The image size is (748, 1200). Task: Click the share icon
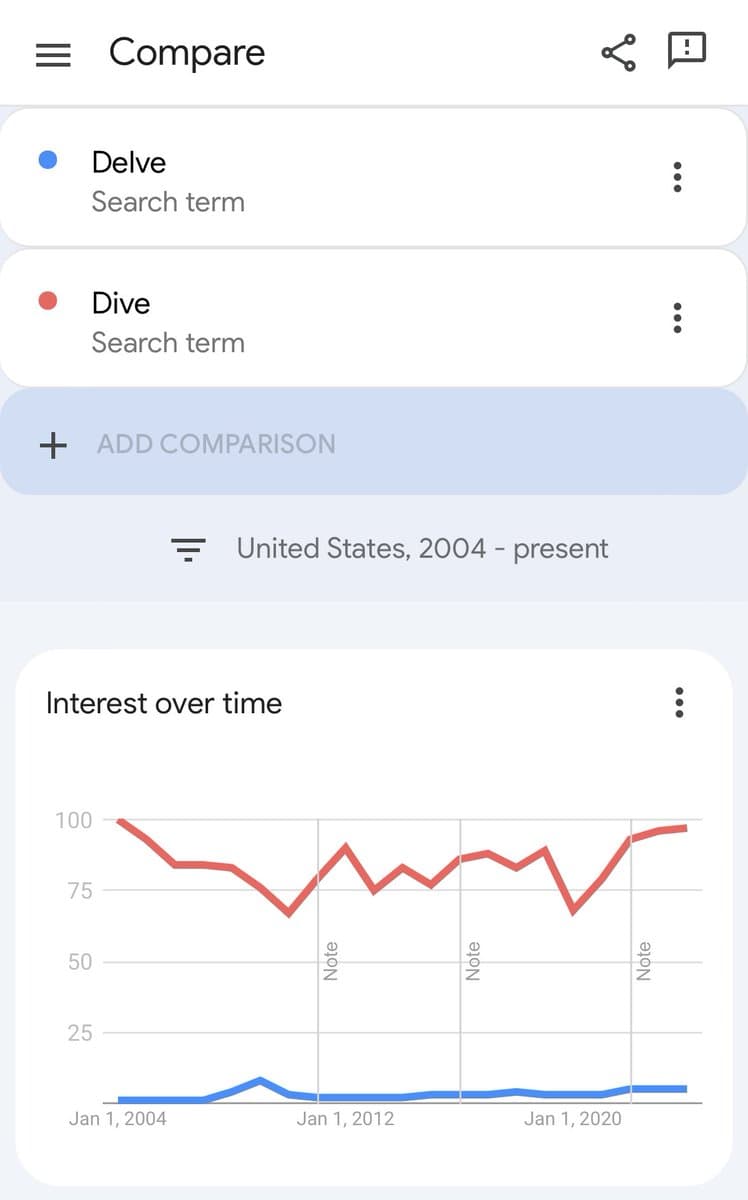click(x=619, y=53)
